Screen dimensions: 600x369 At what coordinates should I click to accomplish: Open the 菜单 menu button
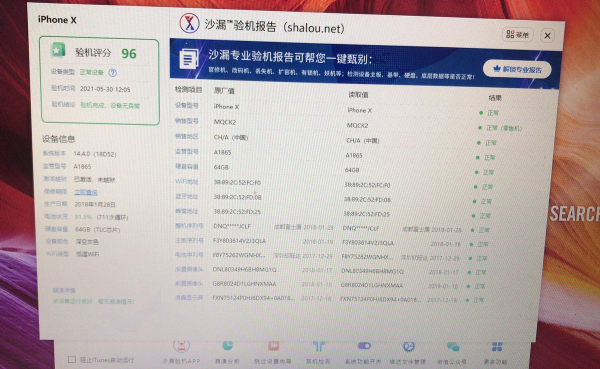(x=517, y=34)
